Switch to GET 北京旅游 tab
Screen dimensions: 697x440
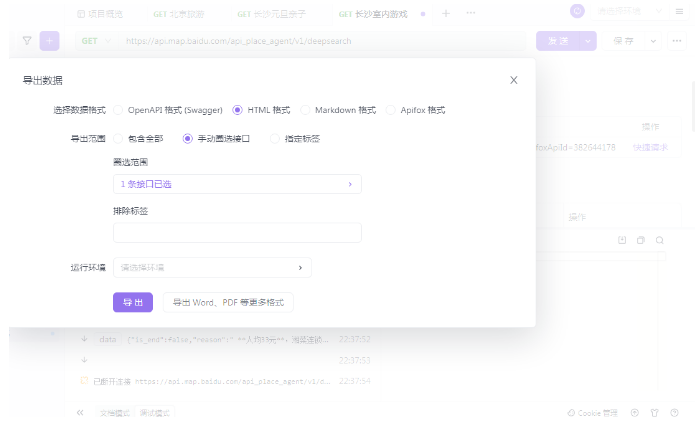point(179,14)
